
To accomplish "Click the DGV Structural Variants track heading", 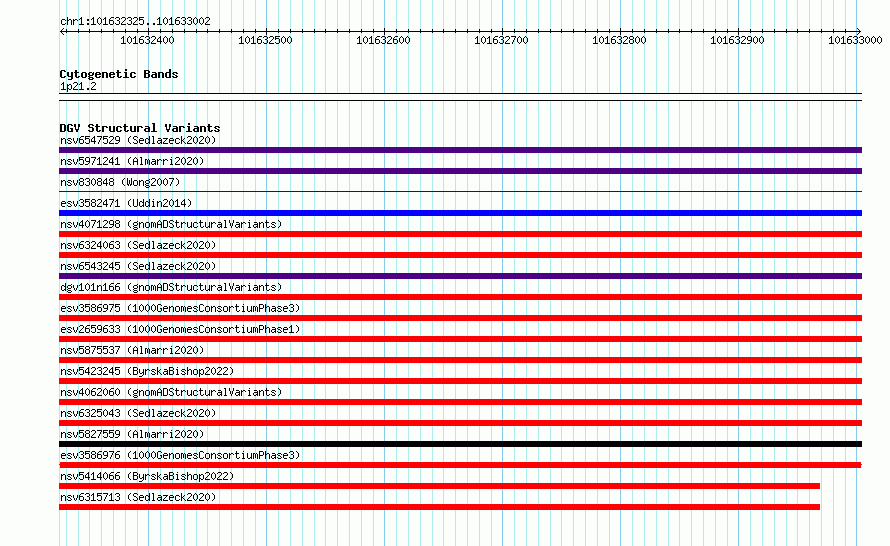I will [140, 128].
